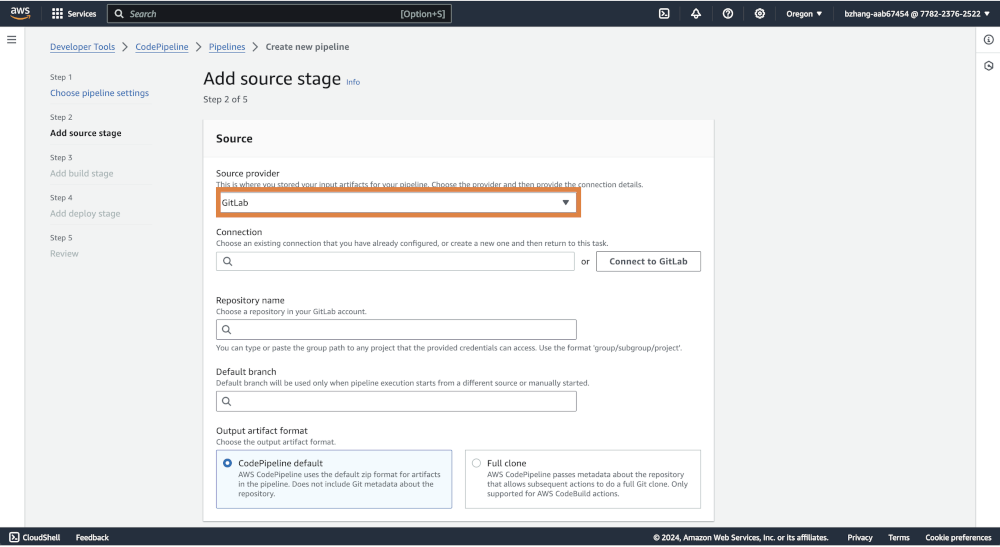1000x547 pixels.
Task: Click the search magnifier in top bar
Action: tap(119, 13)
